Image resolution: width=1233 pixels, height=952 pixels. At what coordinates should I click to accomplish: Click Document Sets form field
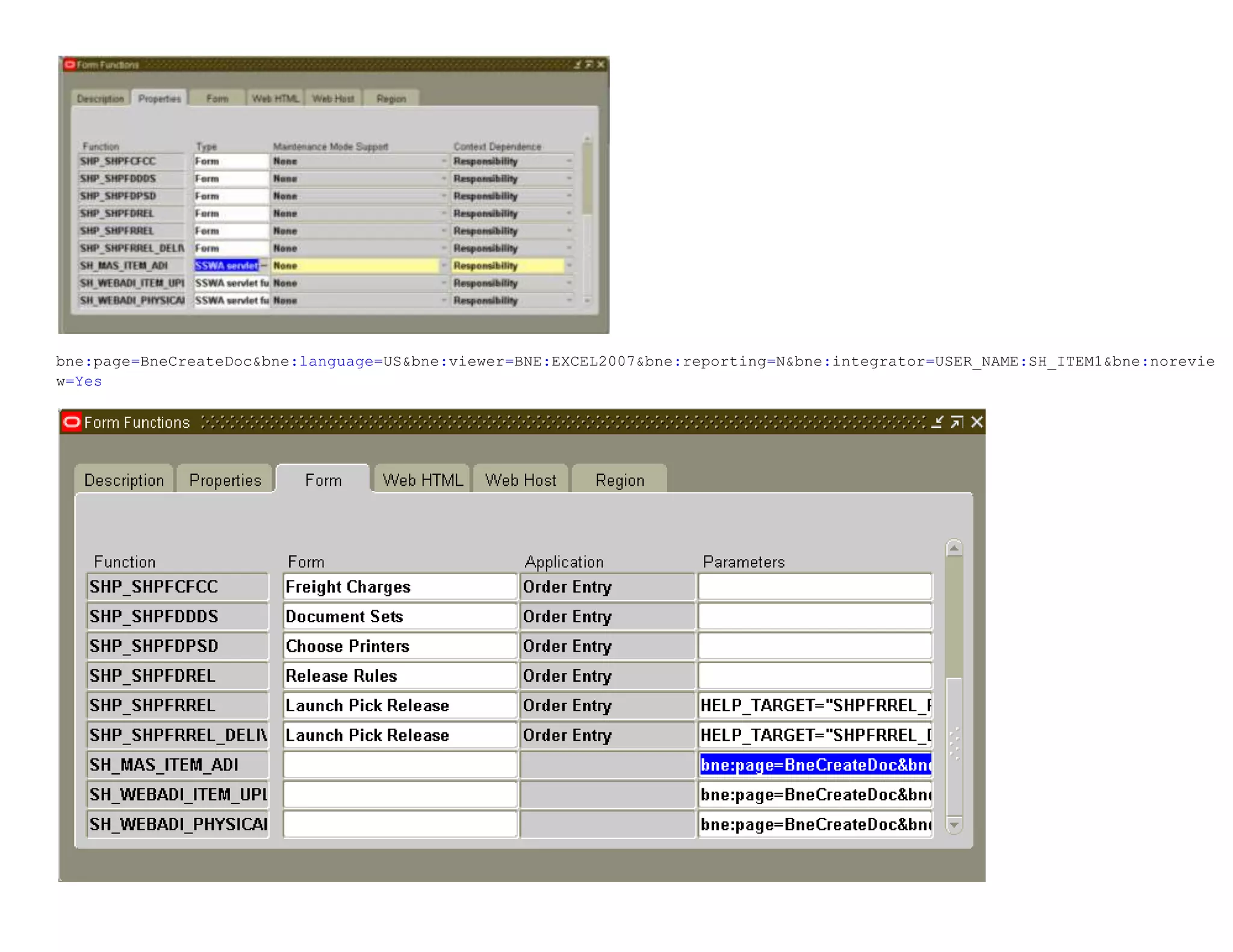(400, 616)
